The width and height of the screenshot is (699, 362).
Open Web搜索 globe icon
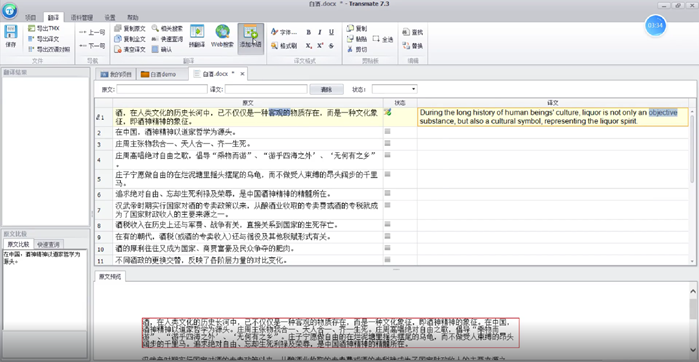click(x=222, y=37)
